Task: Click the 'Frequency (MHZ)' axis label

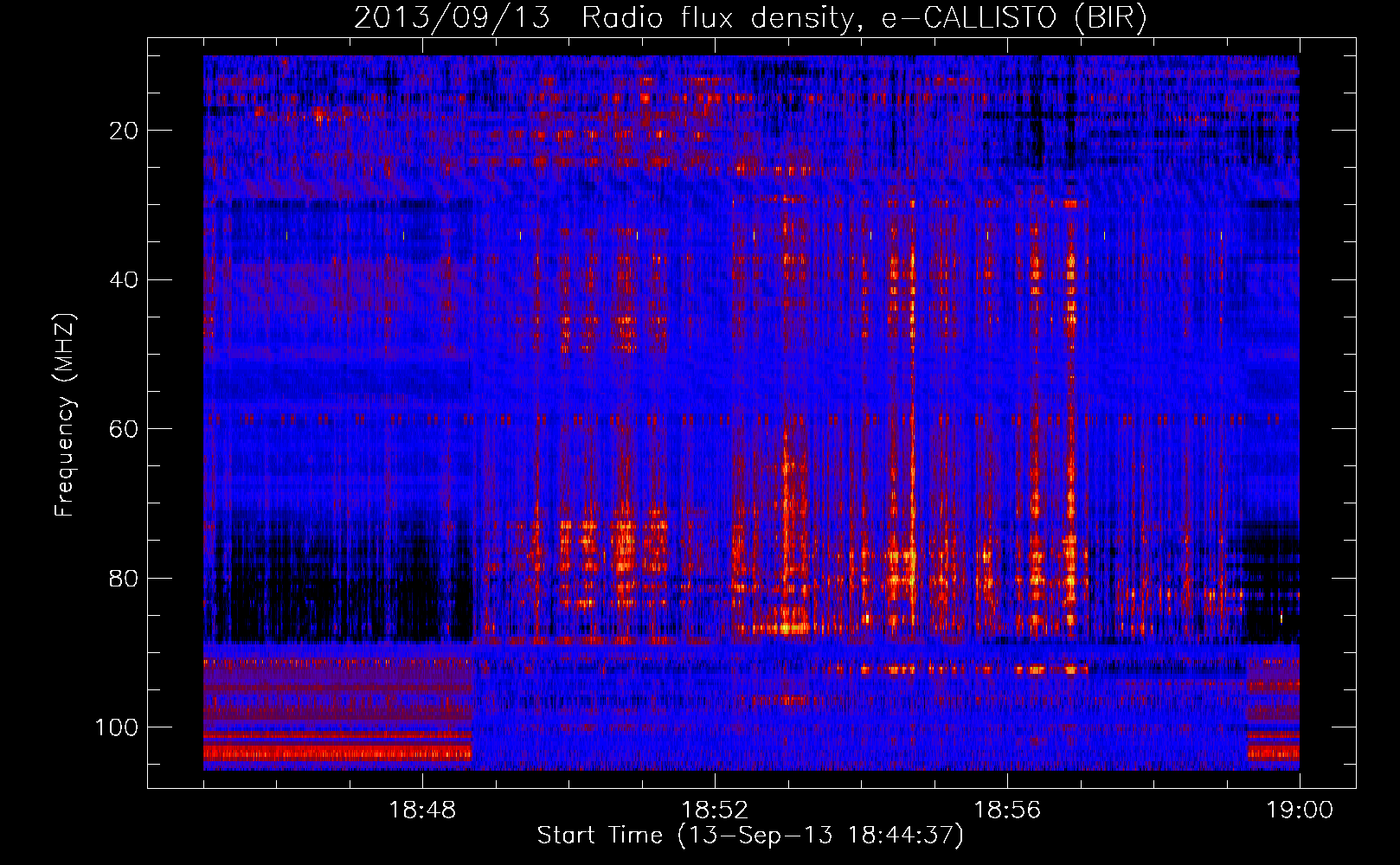Action: tap(65, 415)
